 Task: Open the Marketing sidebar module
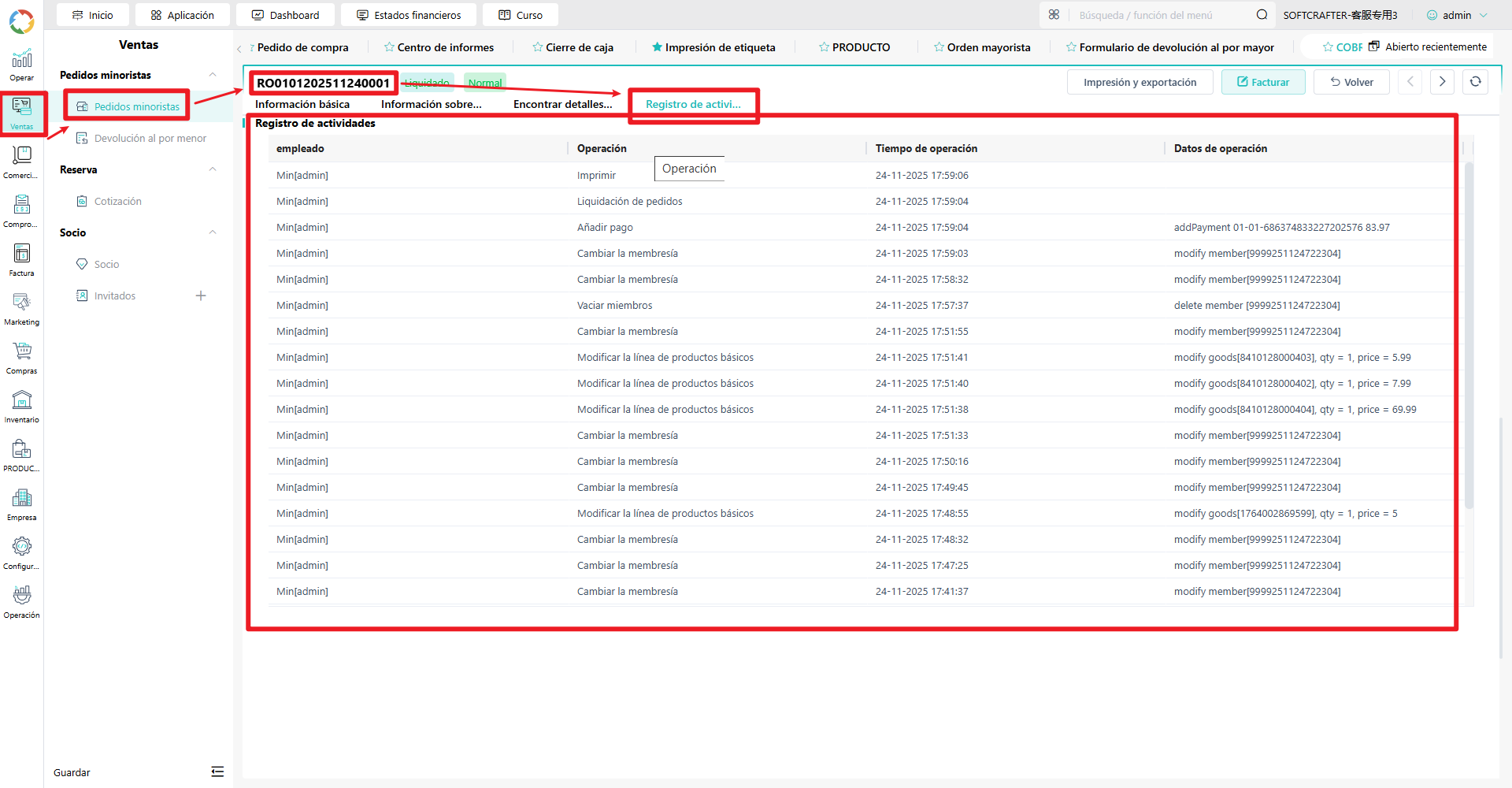[x=21, y=309]
